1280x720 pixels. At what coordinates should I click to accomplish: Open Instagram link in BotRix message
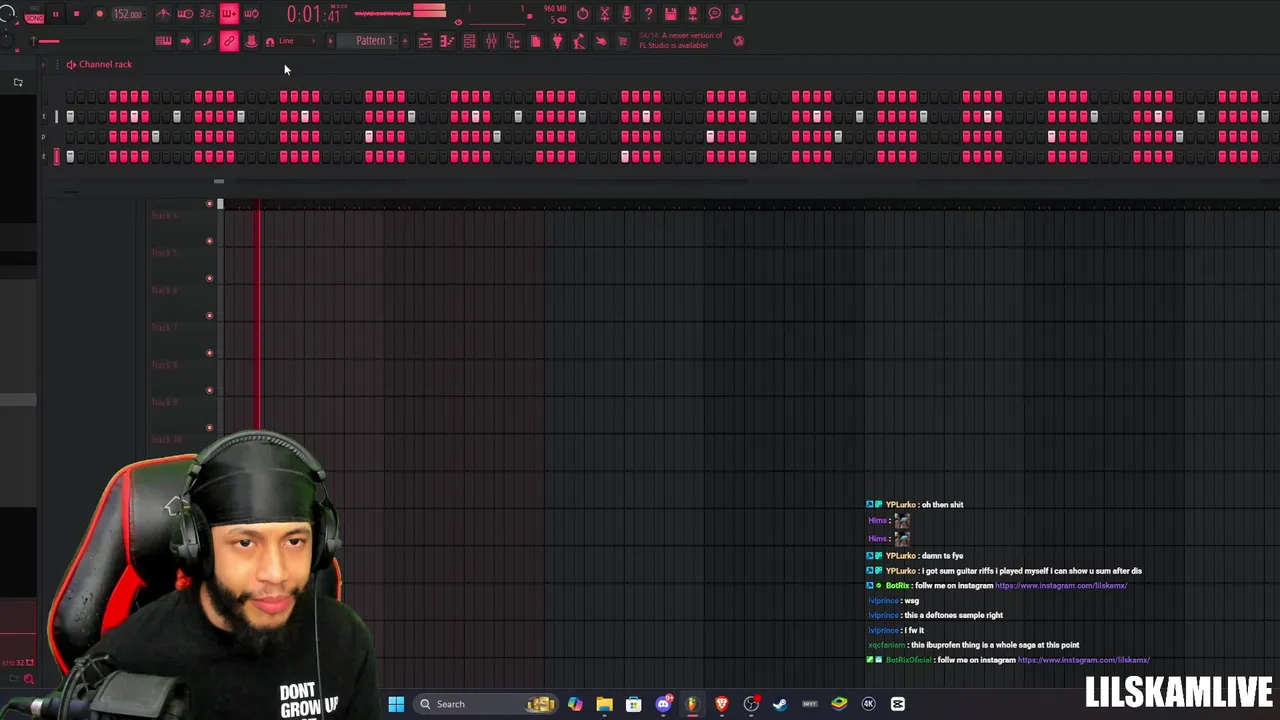point(1061,586)
